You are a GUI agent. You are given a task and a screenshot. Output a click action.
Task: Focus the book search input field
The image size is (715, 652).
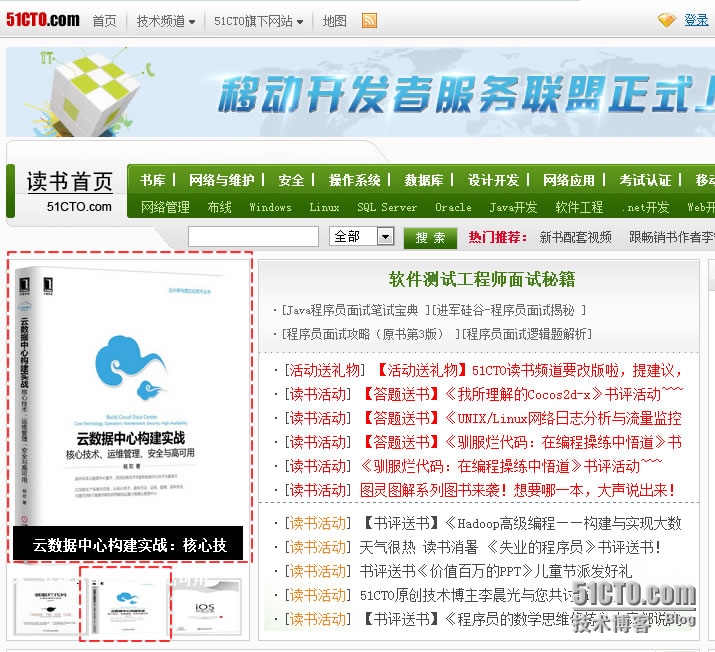coord(253,237)
